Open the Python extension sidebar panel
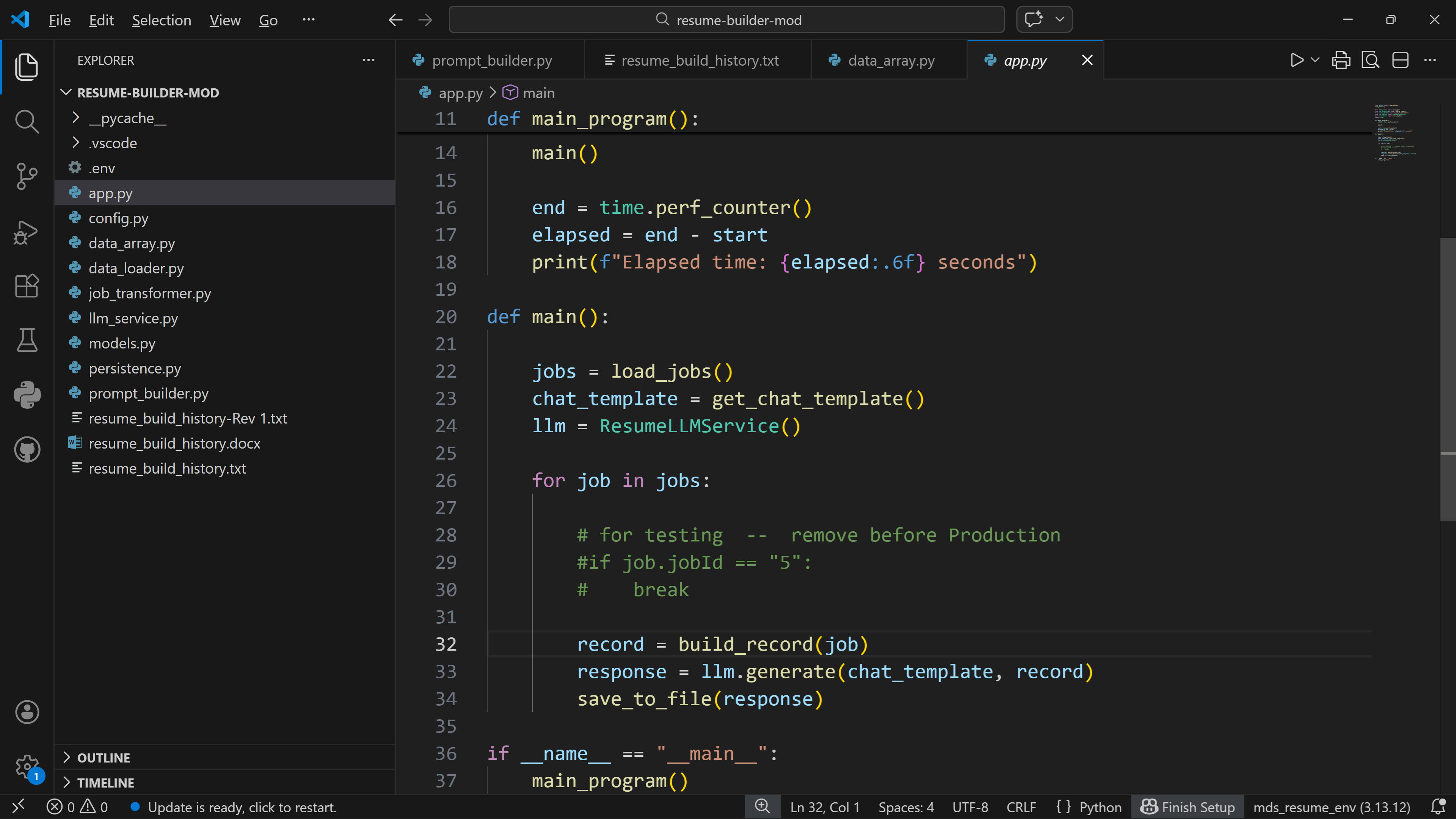This screenshot has width=1456, height=819. pyautogui.click(x=27, y=394)
